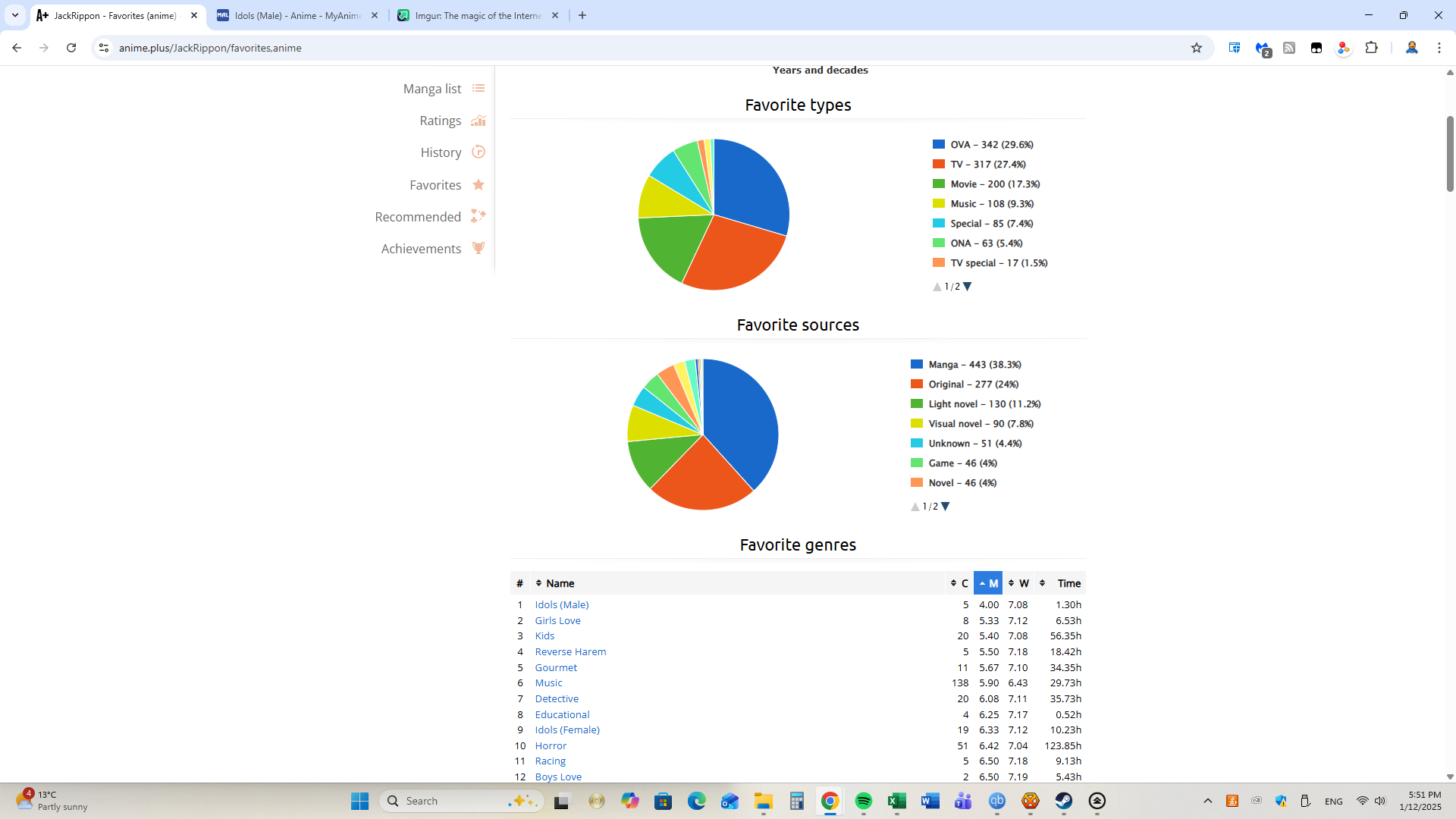Toggle the Light novel legend entry
Image resolution: width=1456 pixels, height=819 pixels.
coord(984,404)
